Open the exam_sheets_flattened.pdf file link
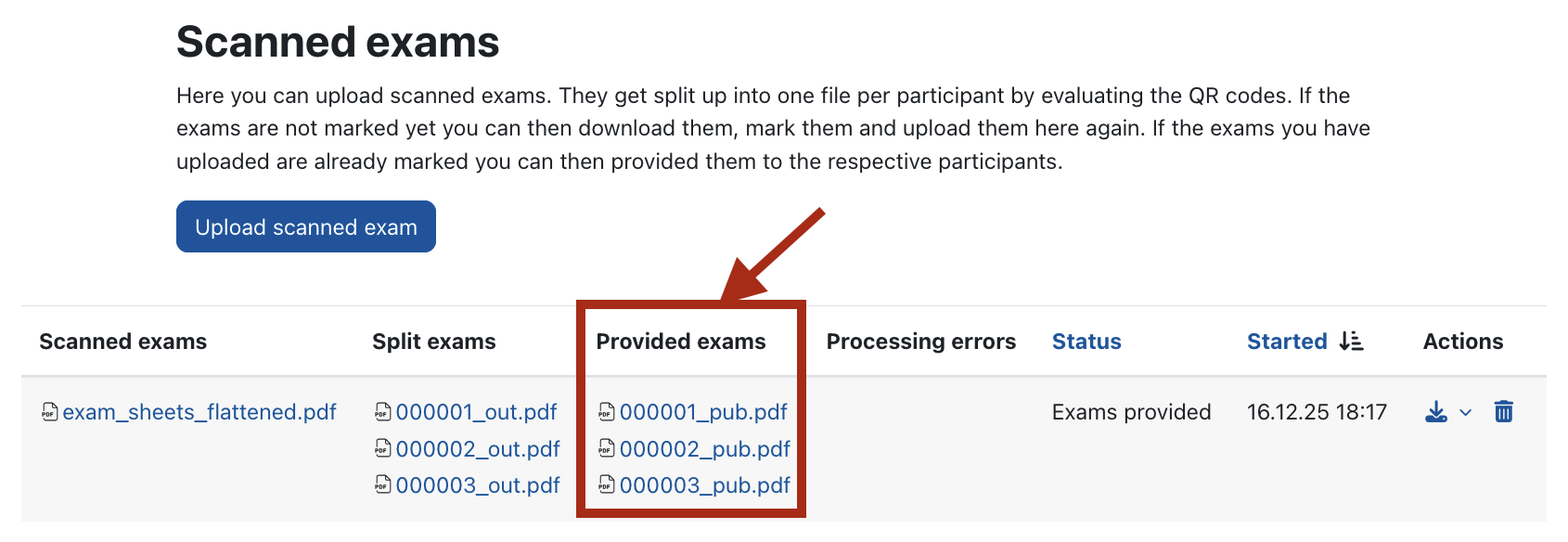 pyautogui.click(x=199, y=412)
